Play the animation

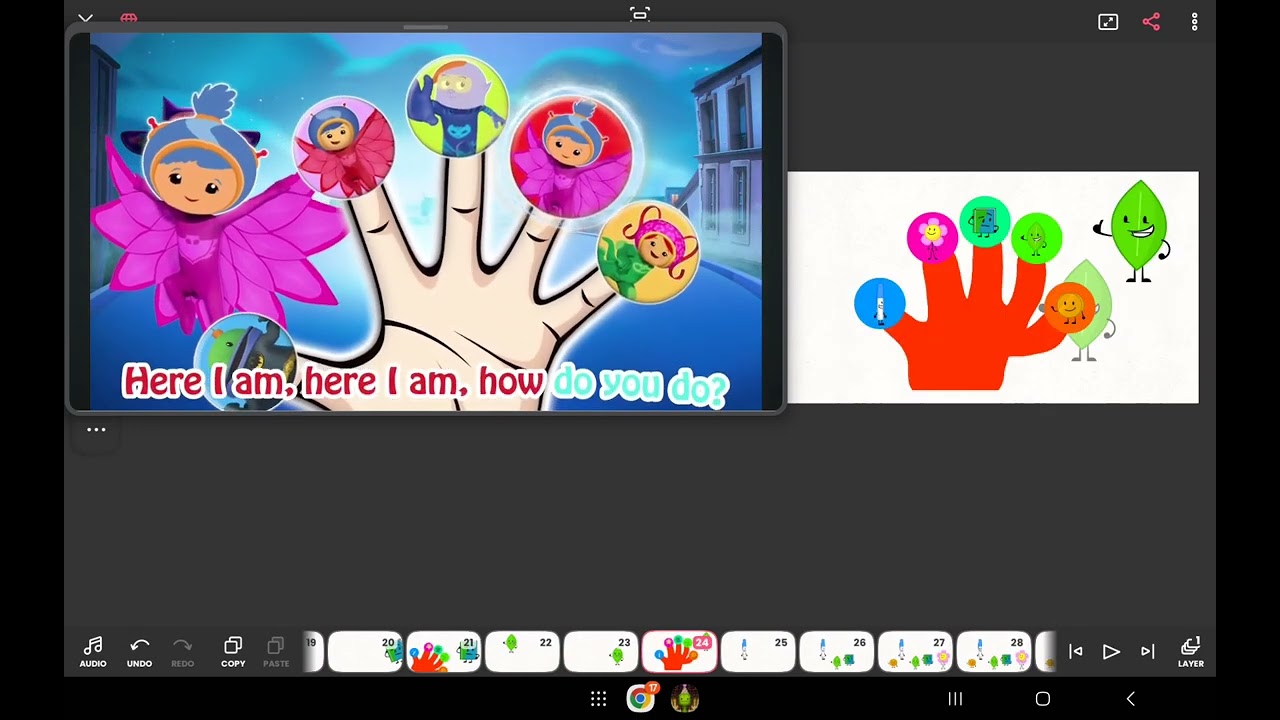[1111, 652]
